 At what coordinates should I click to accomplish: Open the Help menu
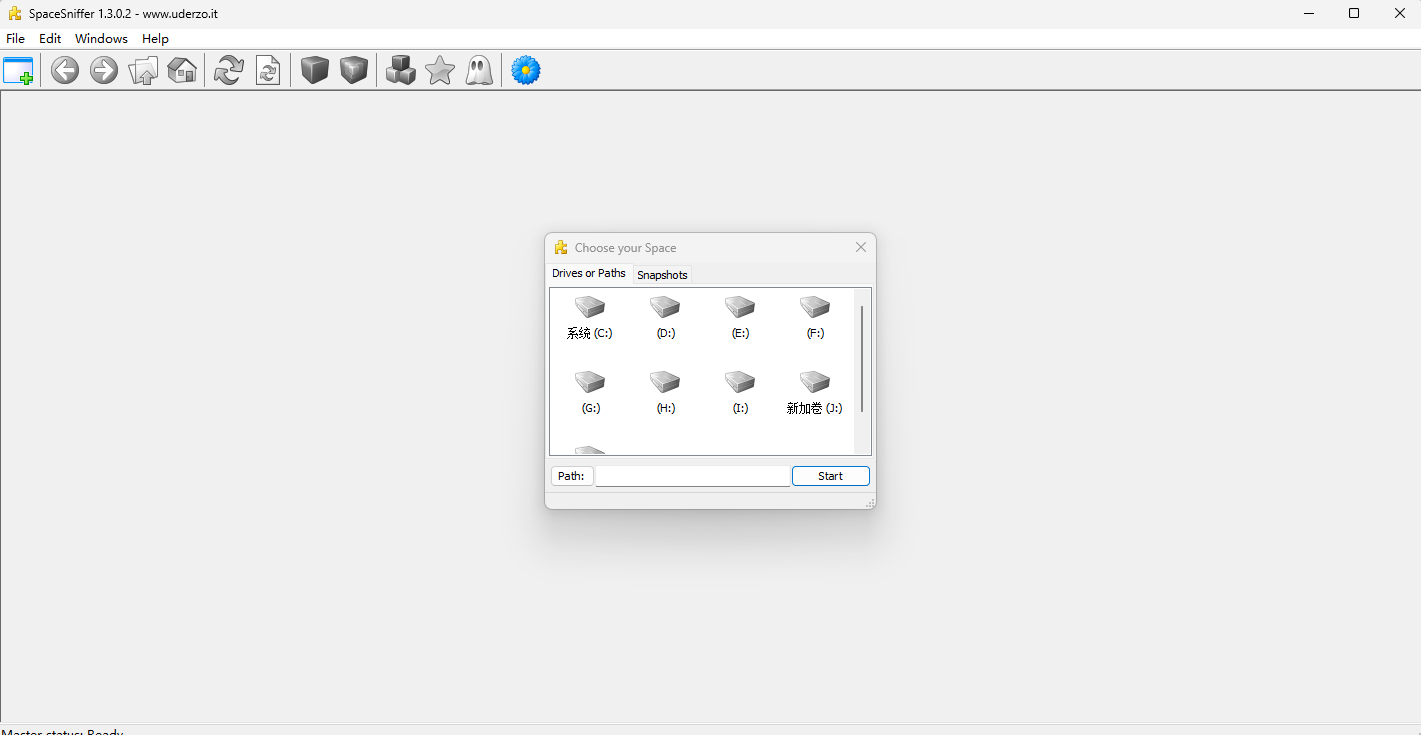(155, 39)
